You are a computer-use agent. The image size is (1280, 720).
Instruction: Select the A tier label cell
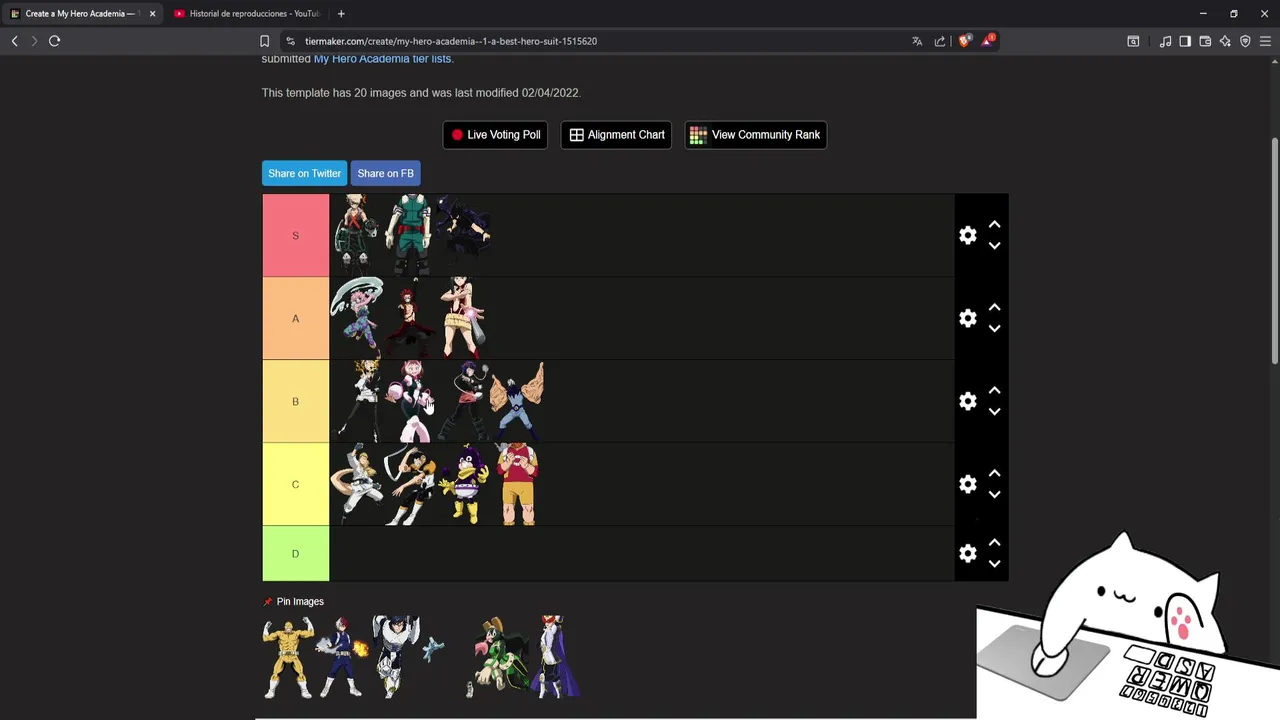[295, 318]
